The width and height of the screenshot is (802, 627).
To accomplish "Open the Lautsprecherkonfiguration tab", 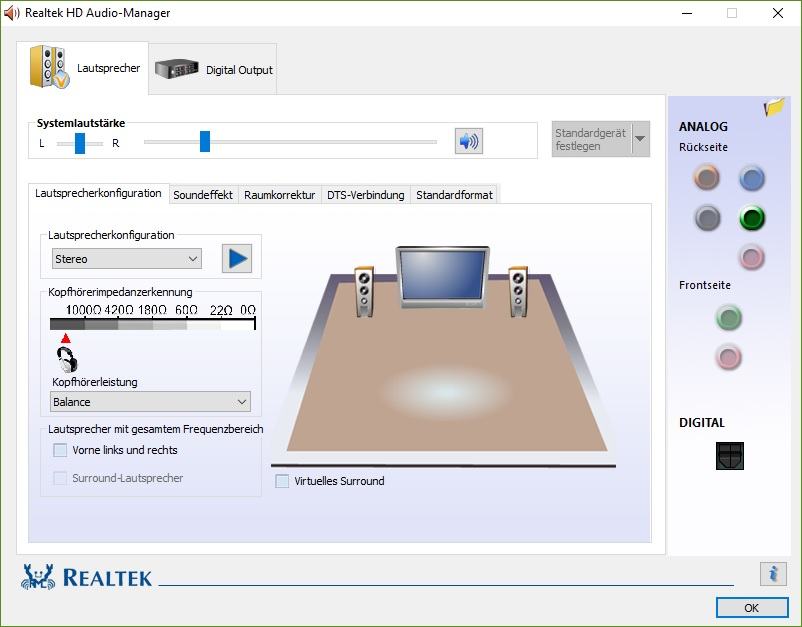I will [x=98, y=193].
